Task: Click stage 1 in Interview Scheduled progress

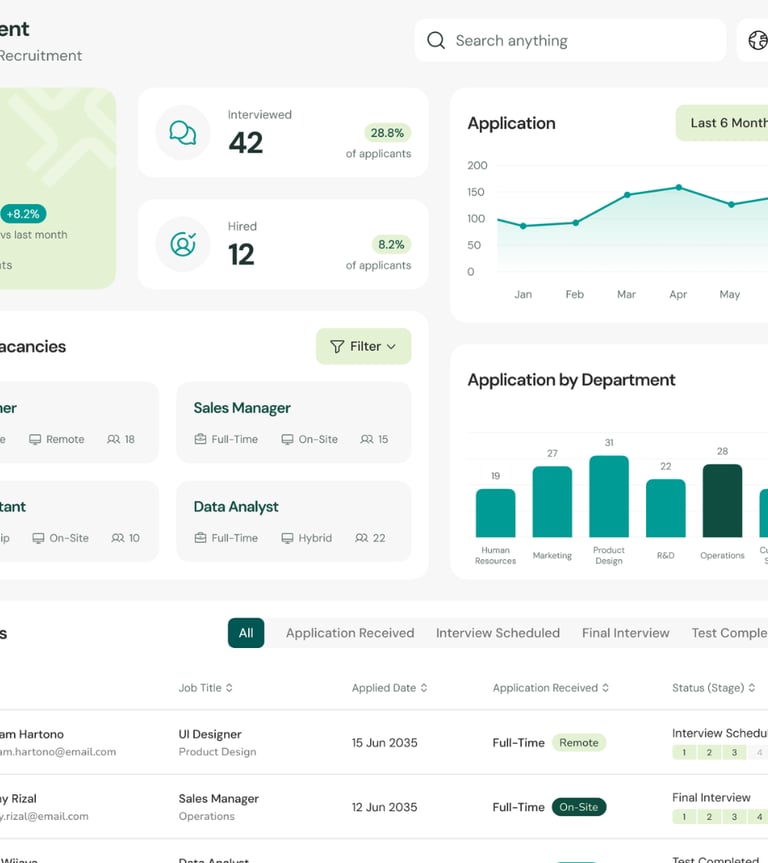Action: (x=684, y=752)
